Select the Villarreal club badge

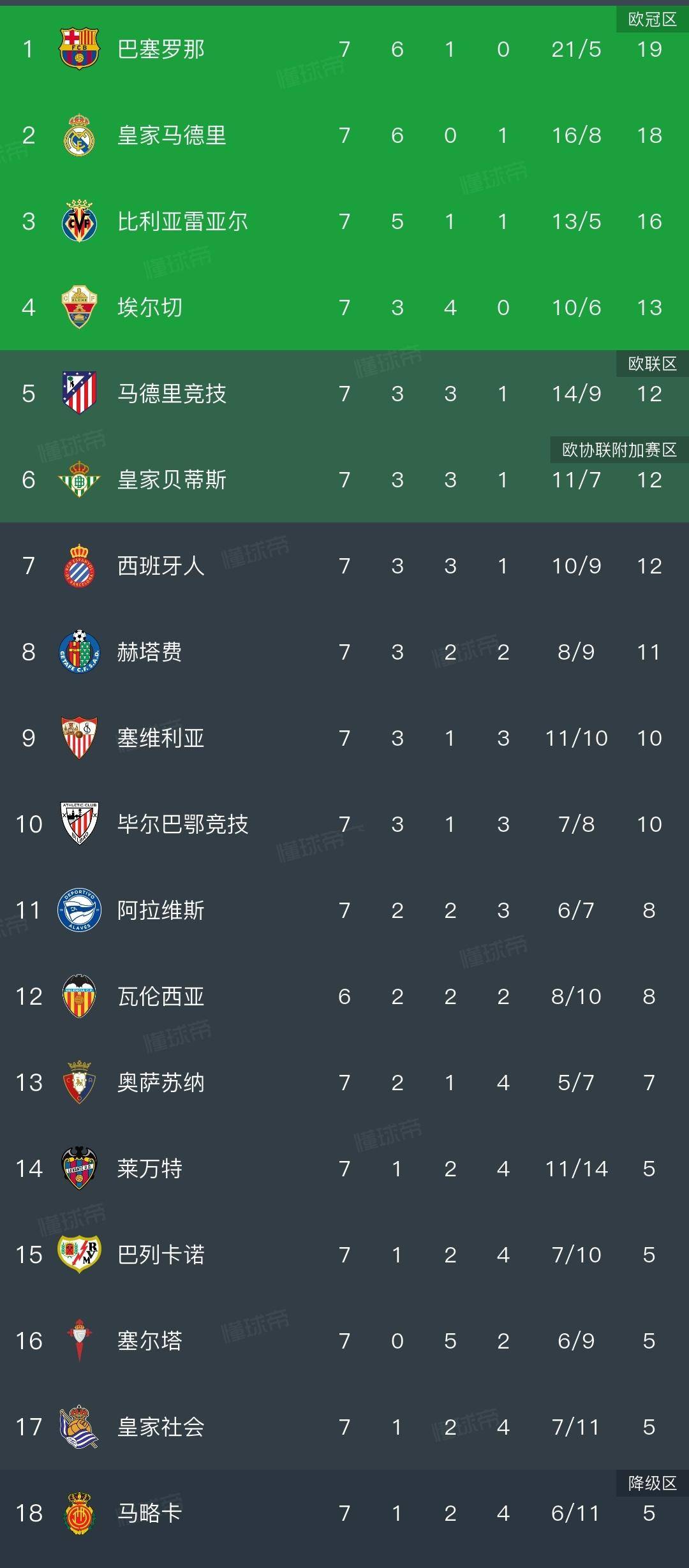tap(78, 220)
